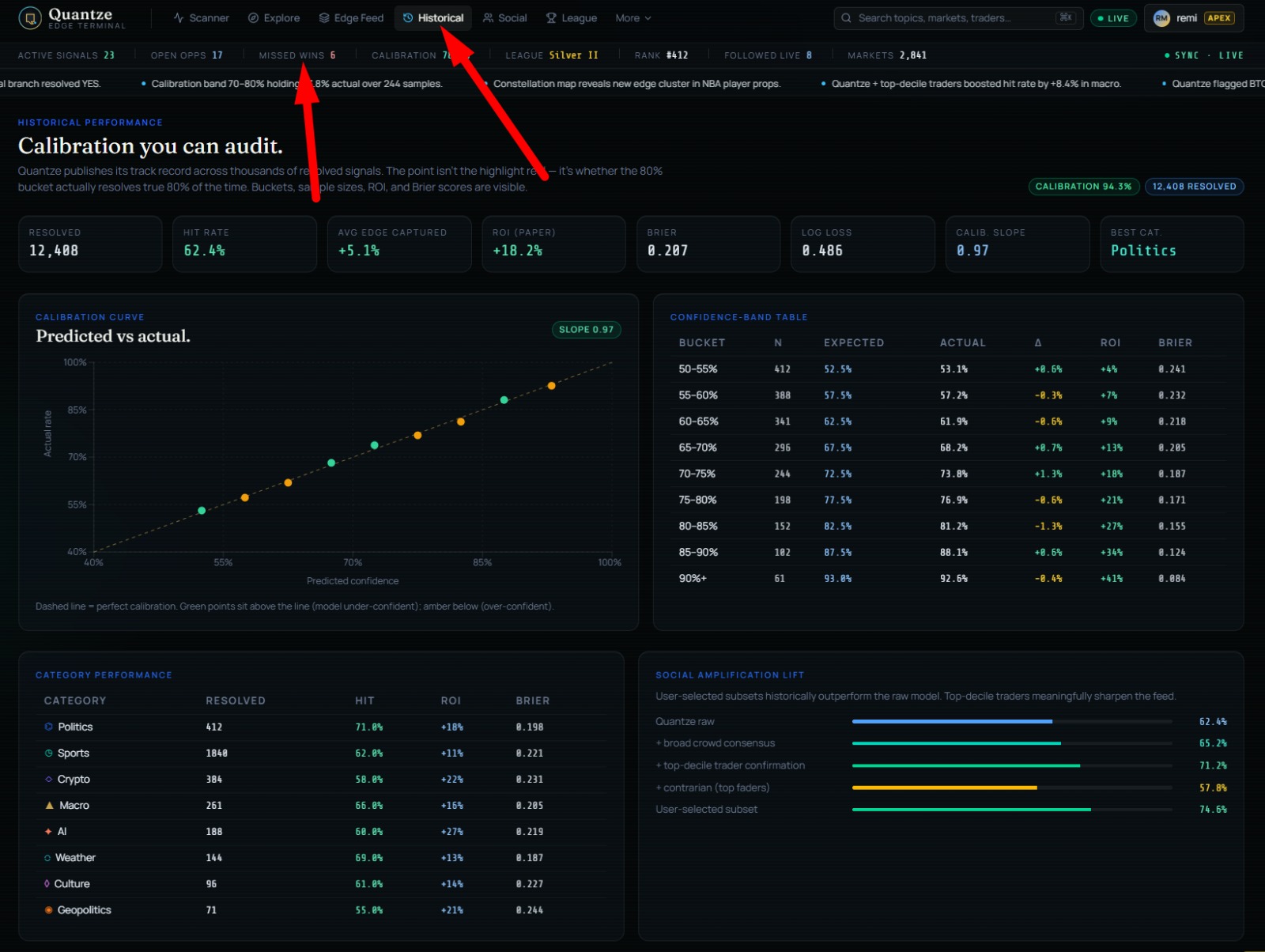This screenshot has height=952, width=1265.
Task: Click the Calib. Slope 0.97 card
Action: 1018,244
